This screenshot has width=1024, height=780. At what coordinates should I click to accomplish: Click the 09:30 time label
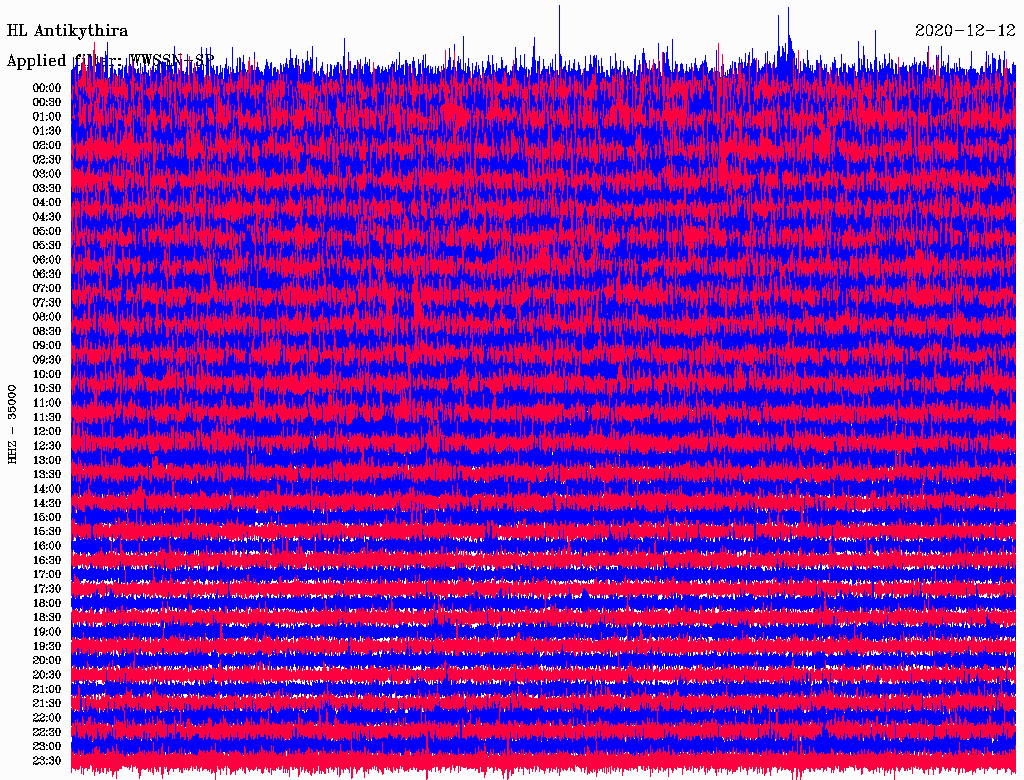pos(47,360)
